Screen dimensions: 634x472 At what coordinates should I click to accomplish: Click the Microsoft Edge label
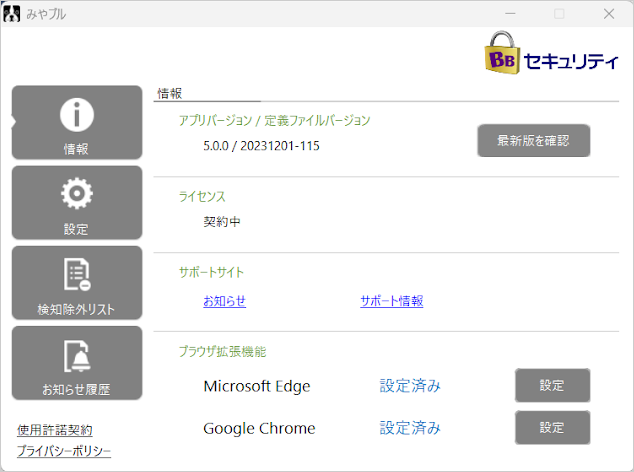pyautogui.click(x=257, y=386)
